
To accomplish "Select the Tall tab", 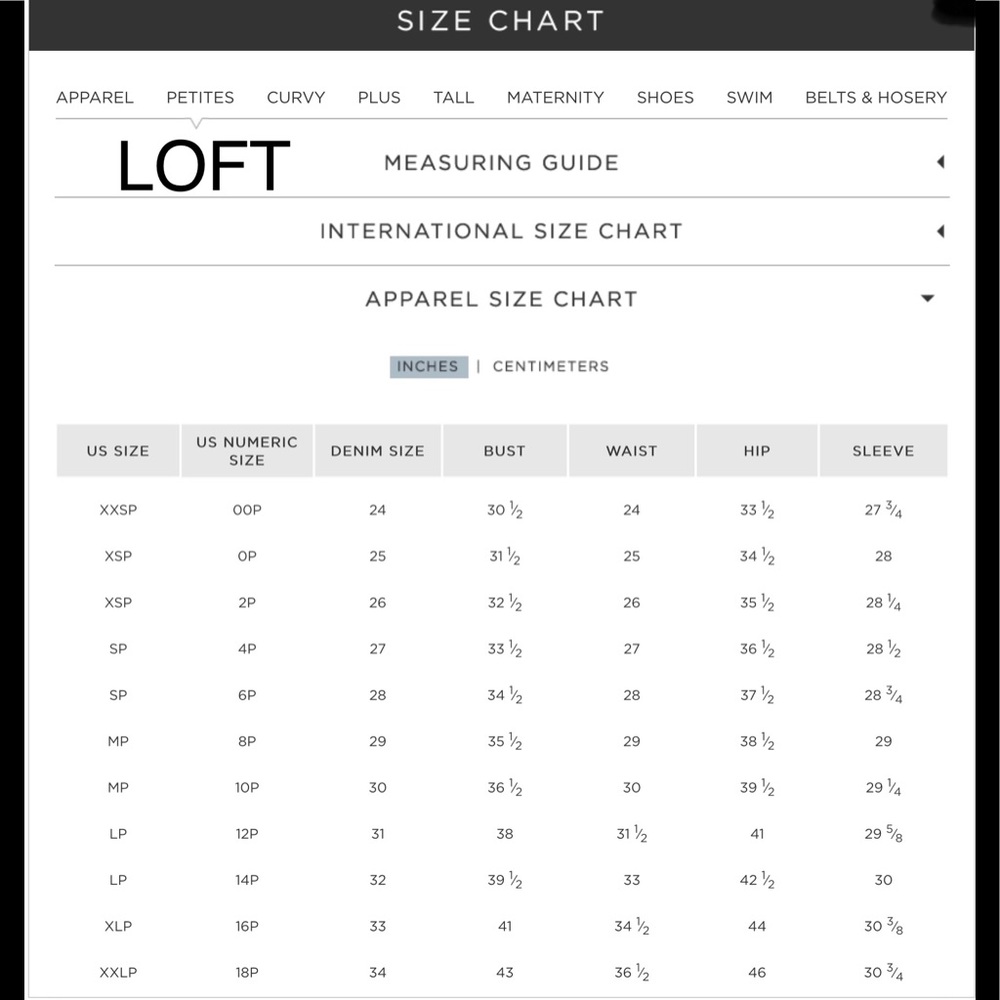I will (453, 98).
